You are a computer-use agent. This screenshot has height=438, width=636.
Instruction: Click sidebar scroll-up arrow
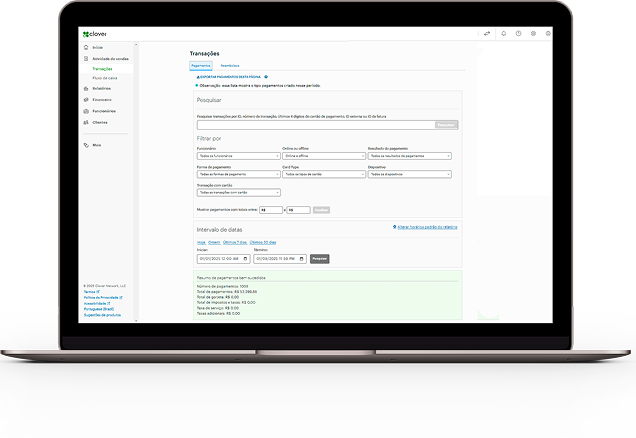pos(136,45)
